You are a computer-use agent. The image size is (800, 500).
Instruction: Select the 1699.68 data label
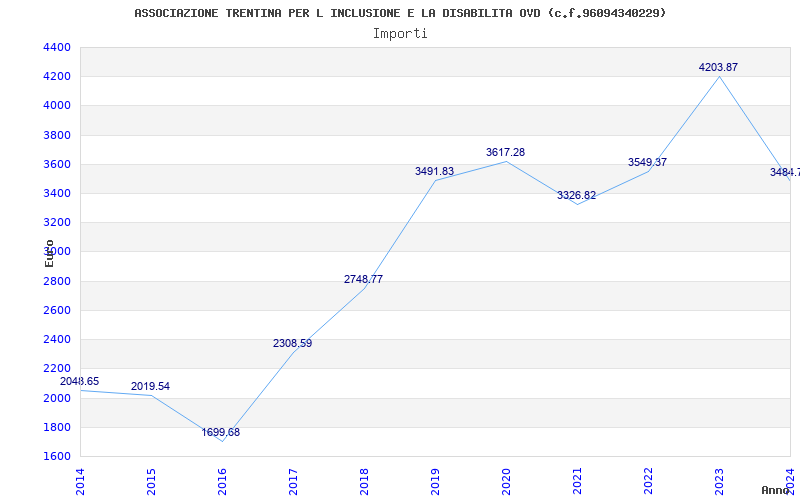point(220,433)
